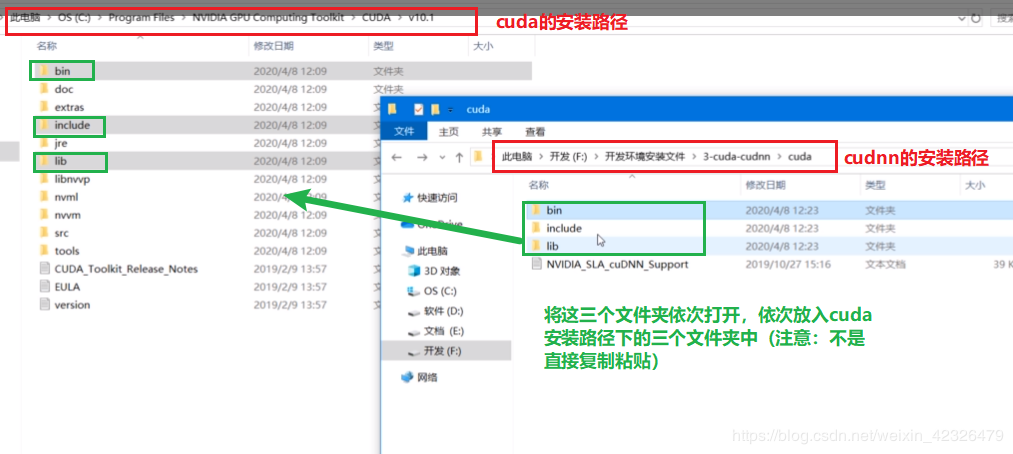Go forward using the right arrow in cuda window
Viewport: 1013px width, 454px height.
point(422,157)
